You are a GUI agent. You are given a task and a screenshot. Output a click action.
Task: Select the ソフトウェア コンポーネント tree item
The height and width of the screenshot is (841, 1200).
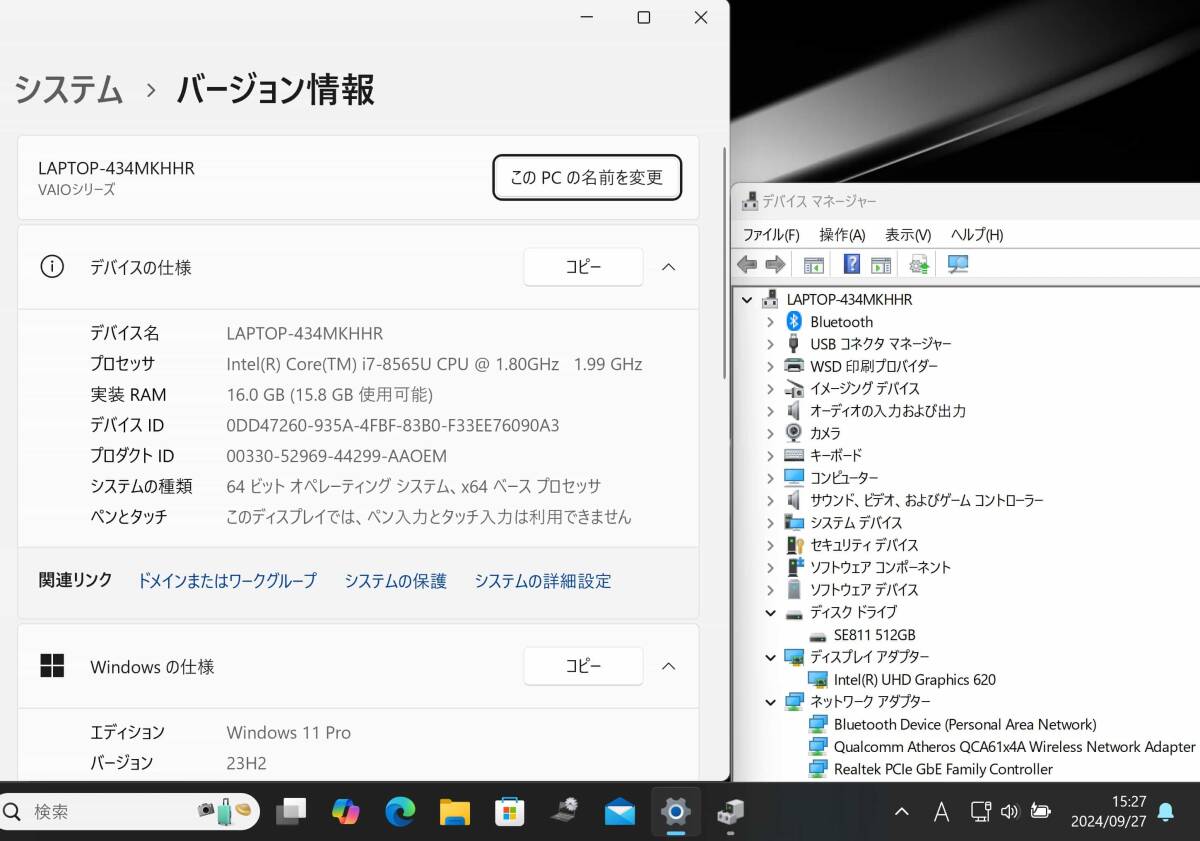coord(880,567)
